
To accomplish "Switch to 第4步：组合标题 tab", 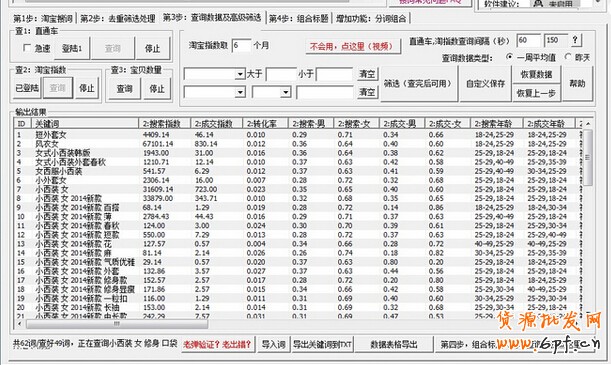I will point(299,18).
